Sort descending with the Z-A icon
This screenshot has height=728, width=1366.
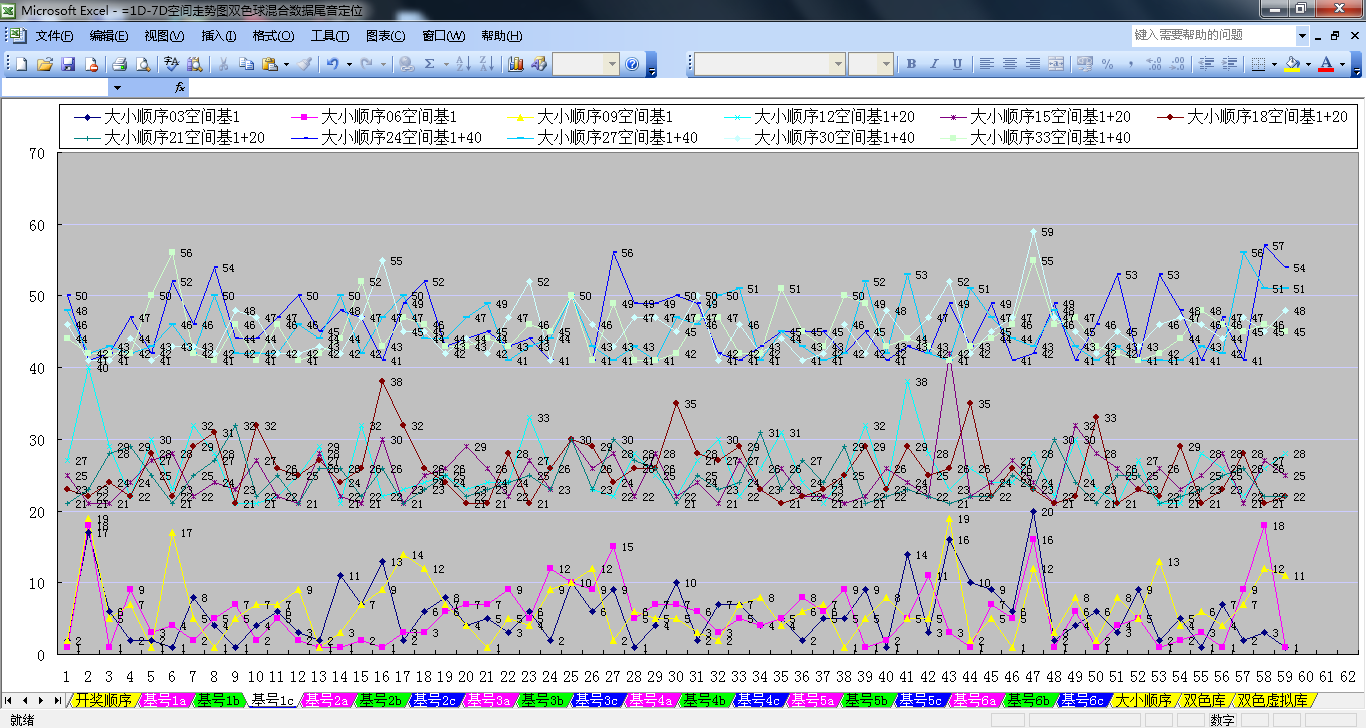[x=486, y=64]
